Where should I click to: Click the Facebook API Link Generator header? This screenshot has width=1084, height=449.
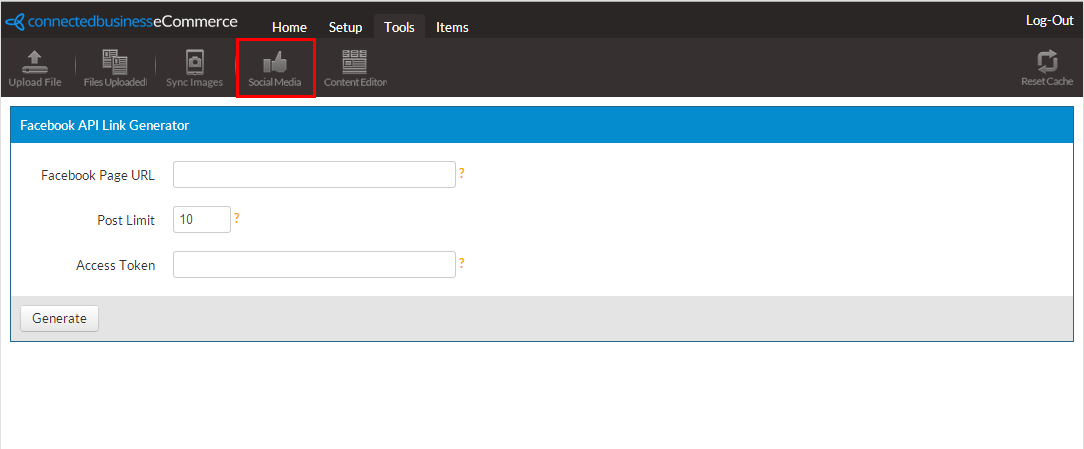tap(542, 125)
